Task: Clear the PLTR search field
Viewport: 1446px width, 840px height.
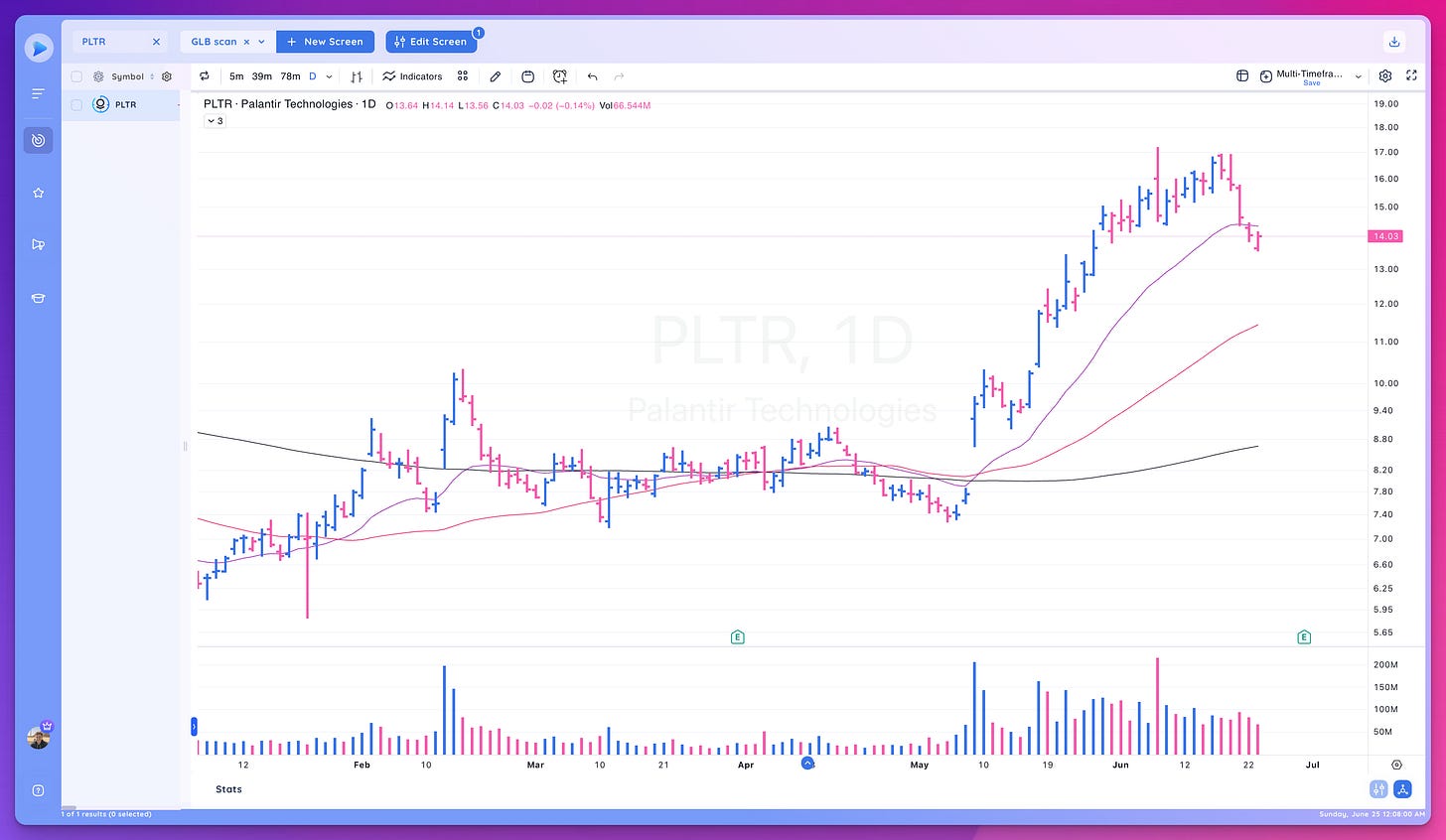Action: click(156, 42)
